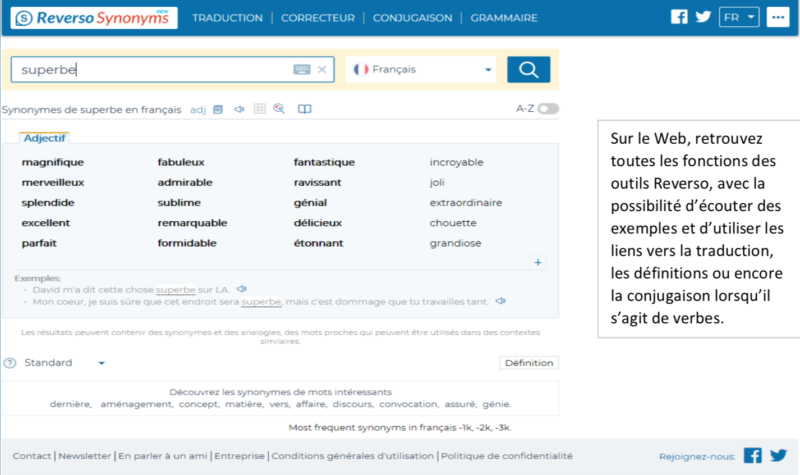Open CONJUGAISON from the navigation bar

[x=412, y=18]
